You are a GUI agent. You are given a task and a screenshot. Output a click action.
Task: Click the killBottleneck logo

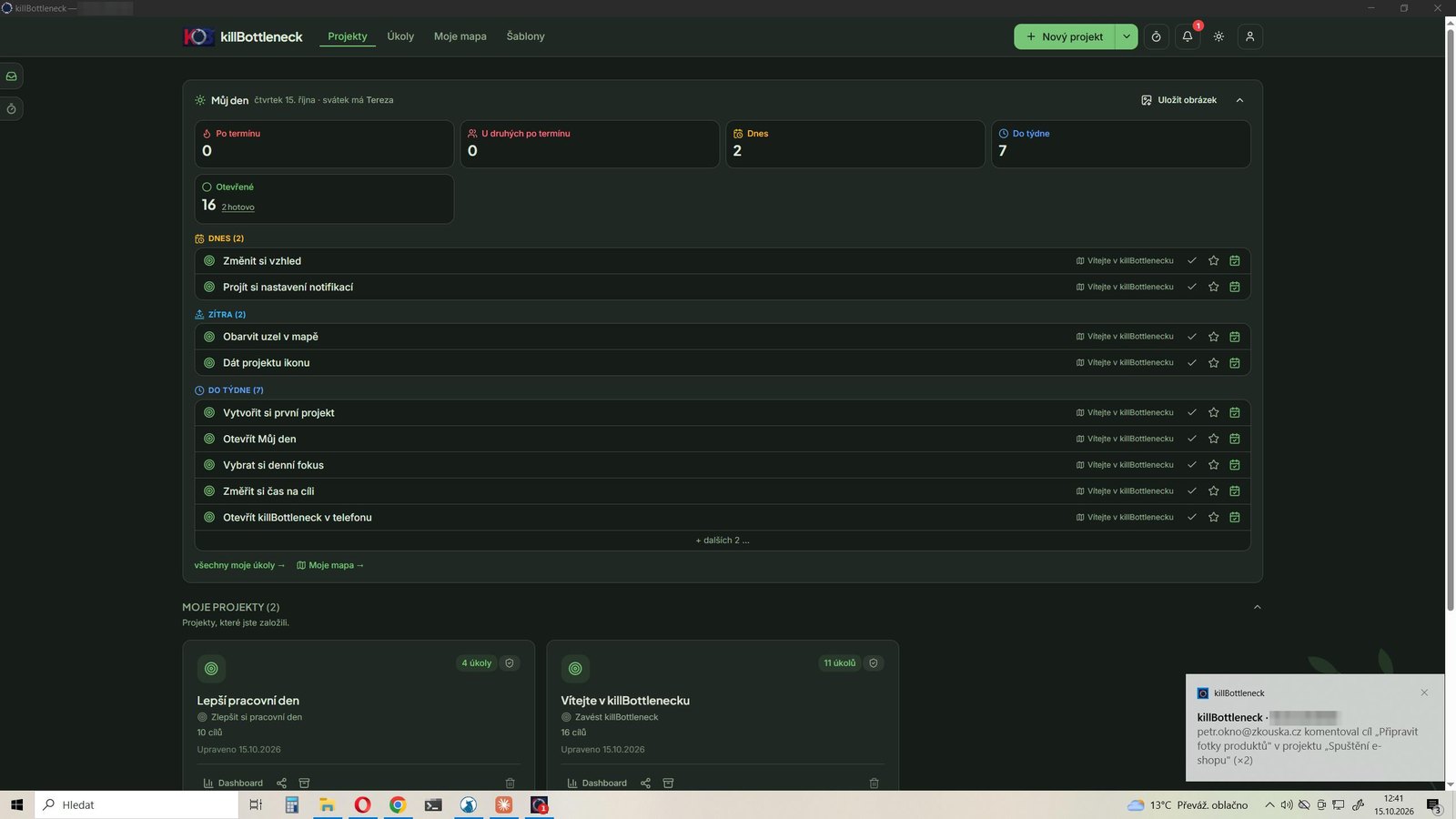click(243, 36)
